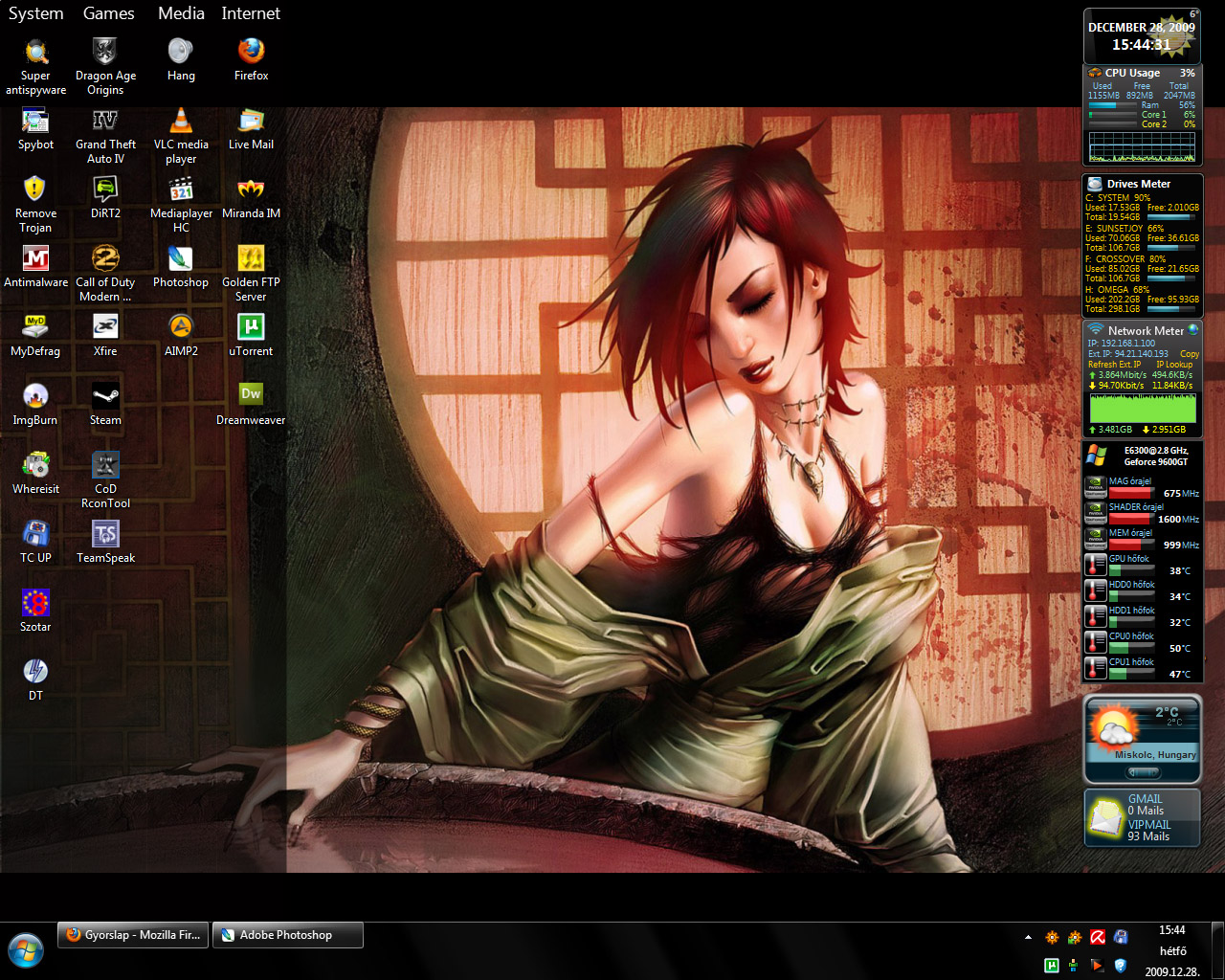Image resolution: width=1225 pixels, height=980 pixels.
Task: Open the Media category label
Action: (x=181, y=13)
